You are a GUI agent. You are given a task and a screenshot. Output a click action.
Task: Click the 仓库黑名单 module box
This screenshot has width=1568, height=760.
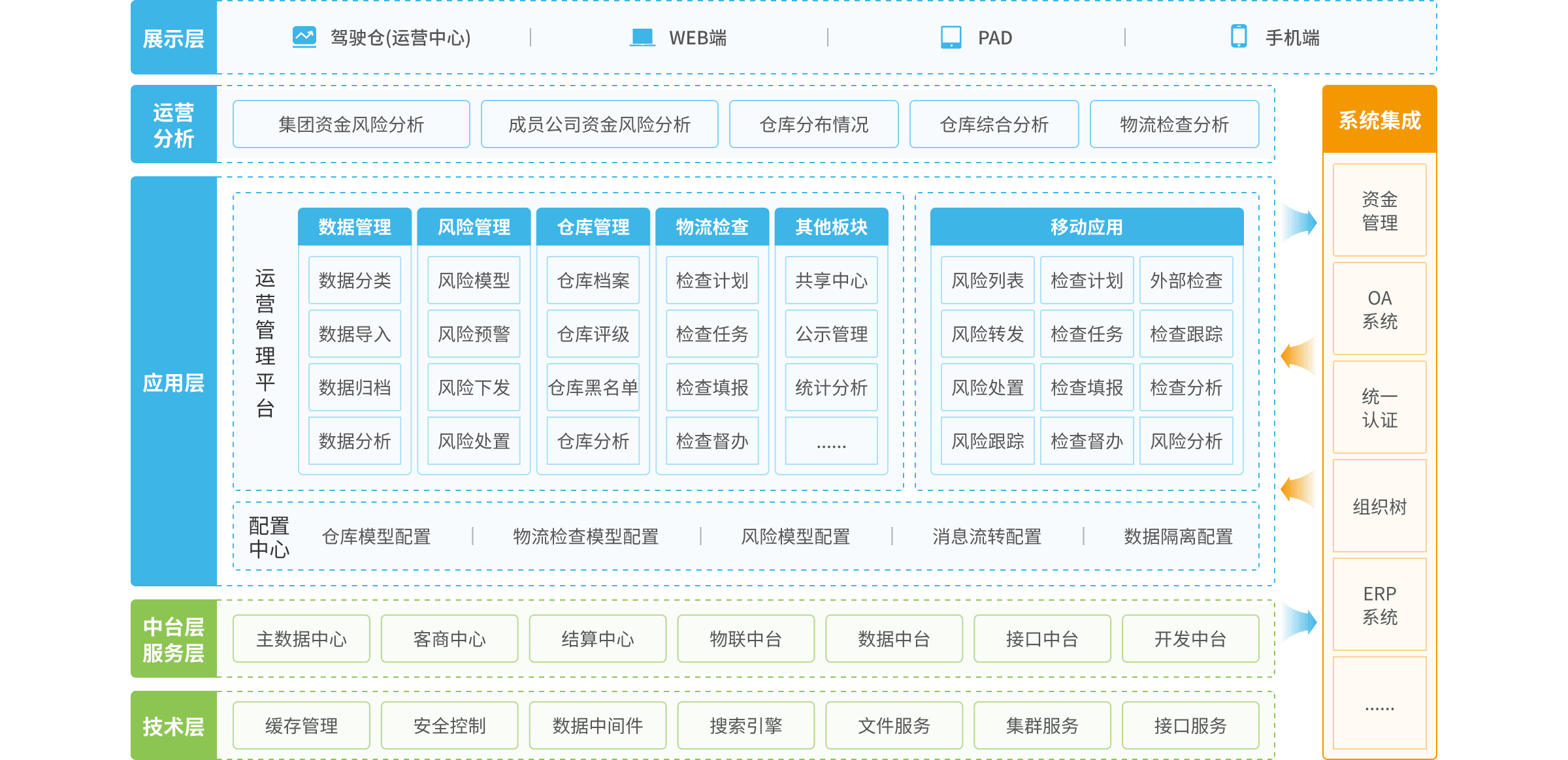pyautogui.click(x=593, y=388)
